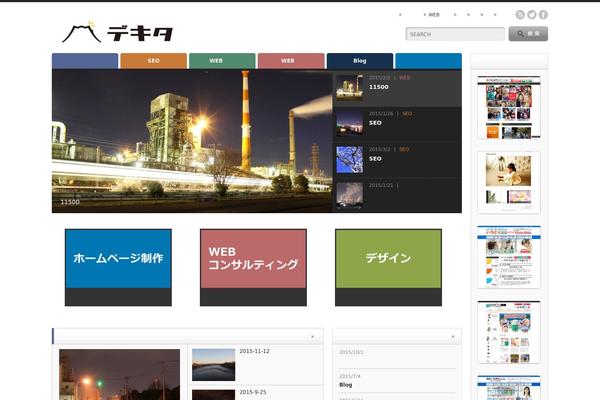Open the bright blue tab after Blog
This screenshot has height=400, width=600.
(x=429, y=61)
